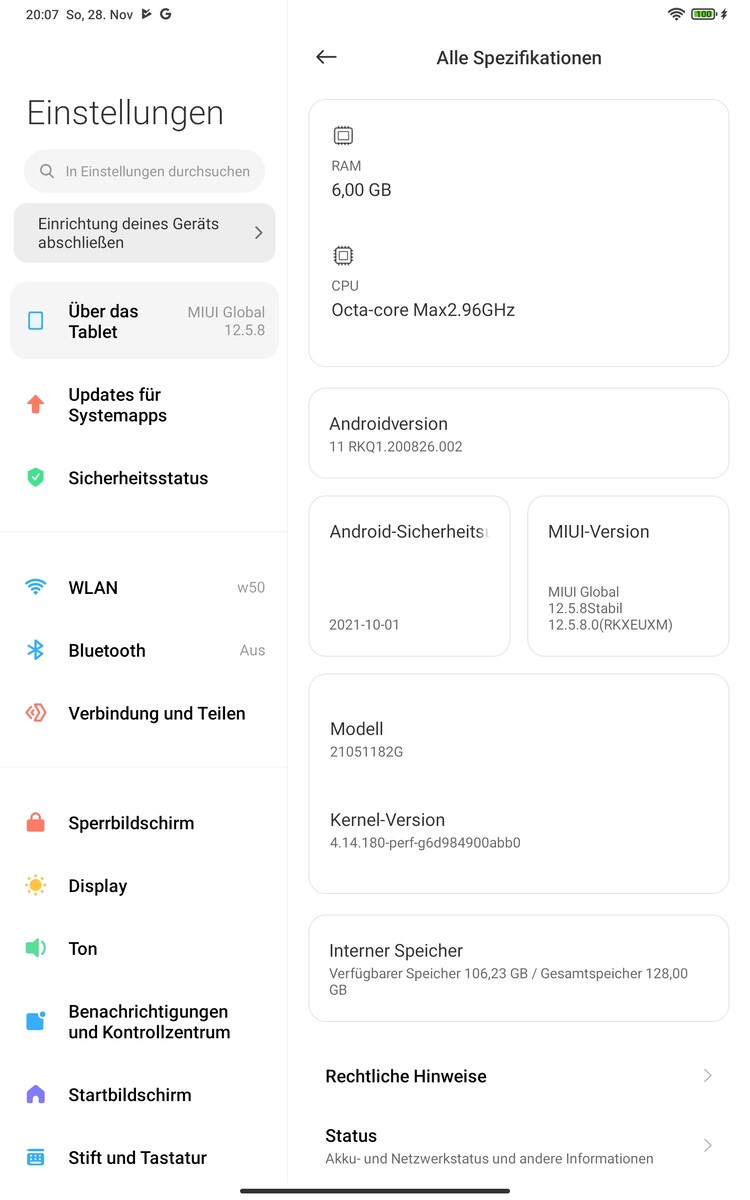Tap the back arrow icon
This screenshot has height=1200, width=750.
coord(326,58)
